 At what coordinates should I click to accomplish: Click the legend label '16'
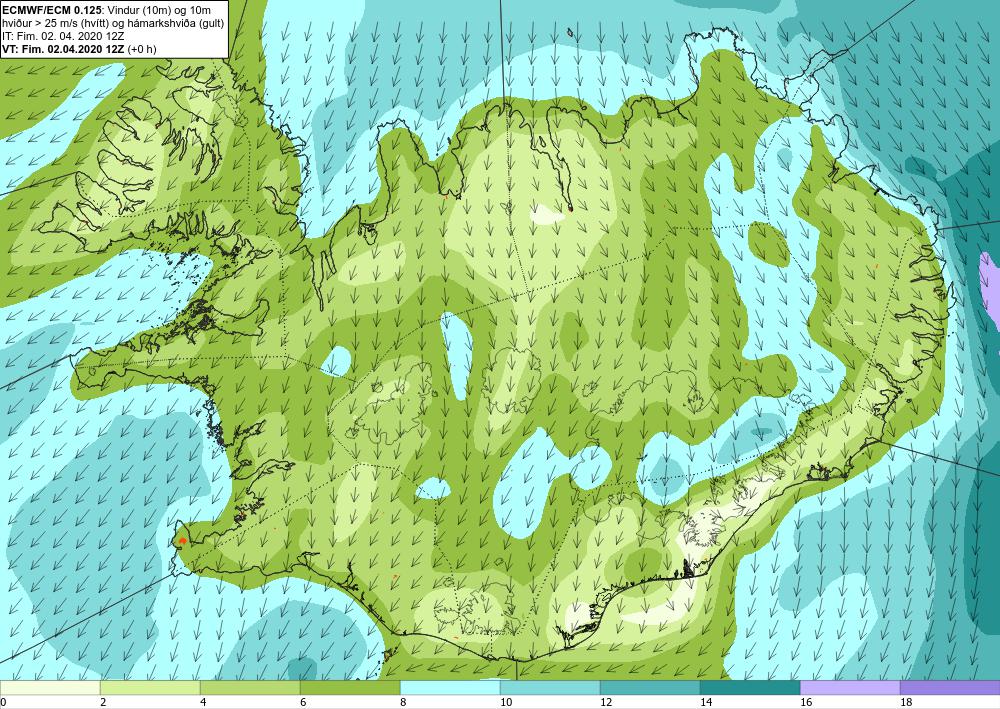click(x=806, y=703)
